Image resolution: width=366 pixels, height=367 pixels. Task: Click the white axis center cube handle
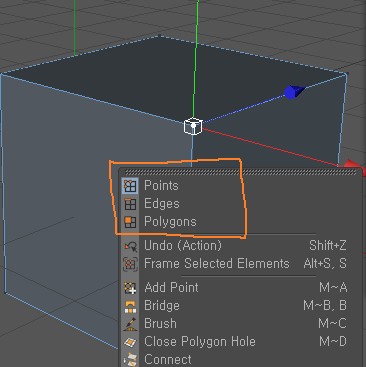click(x=193, y=127)
